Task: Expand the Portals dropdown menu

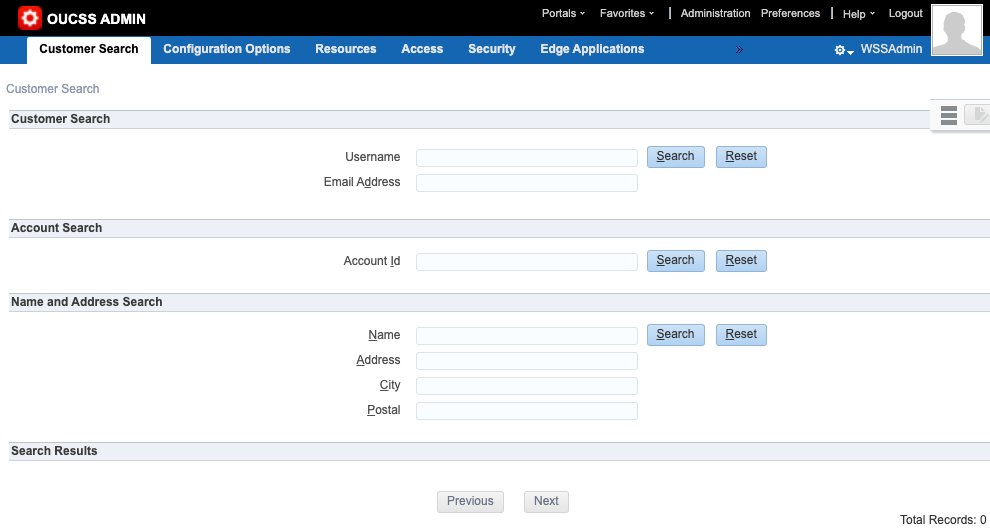Action: [563, 14]
